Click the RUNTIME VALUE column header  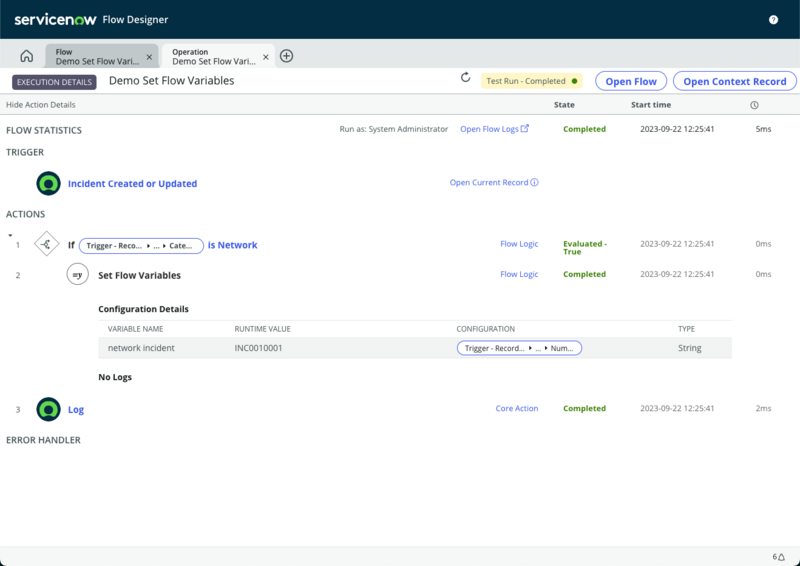262,329
